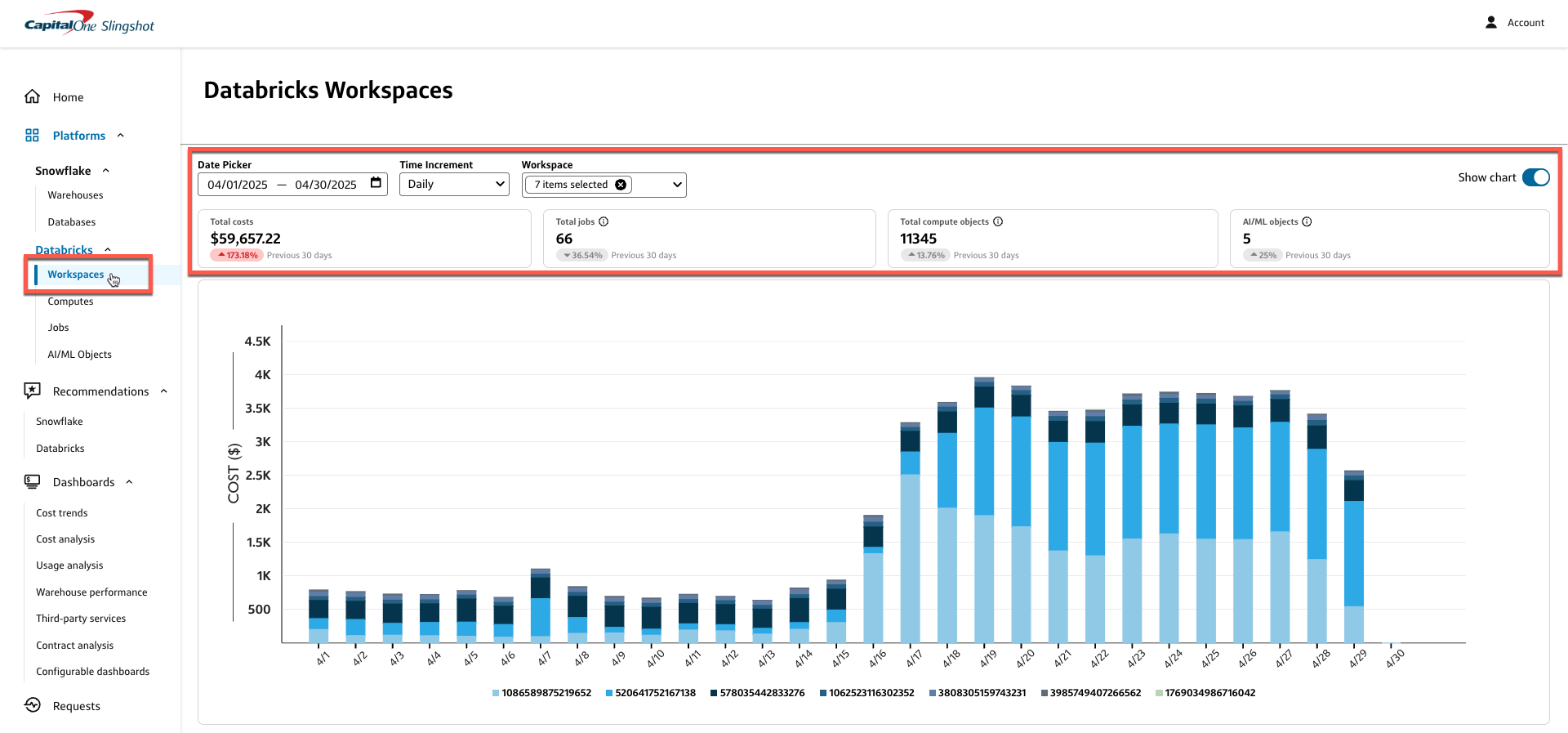Click the Total costs $59,657.22 value
Image resolution: width=1568 pixels, height=733 pixels.
245,239
